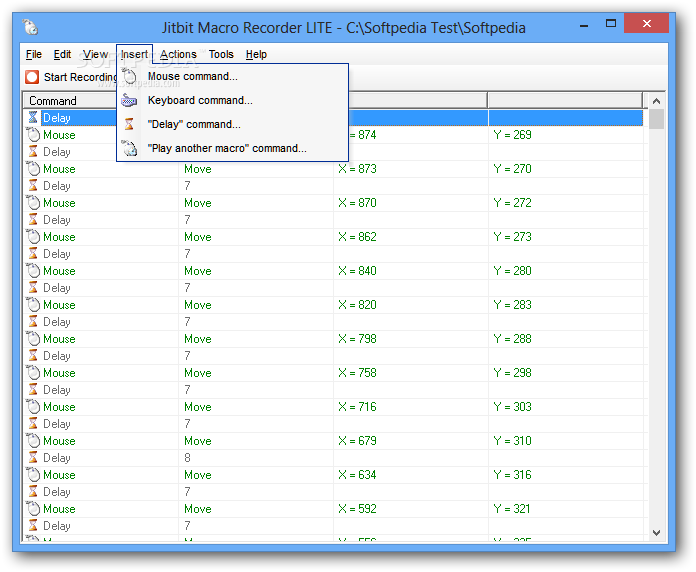Click mouse icon in the X = 862 row

(x=33, y=237)
